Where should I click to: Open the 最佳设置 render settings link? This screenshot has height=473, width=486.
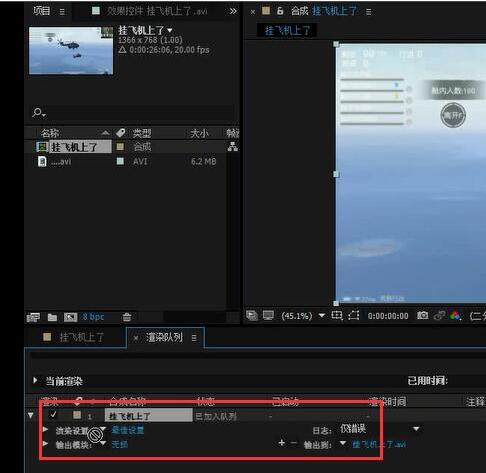128,430
